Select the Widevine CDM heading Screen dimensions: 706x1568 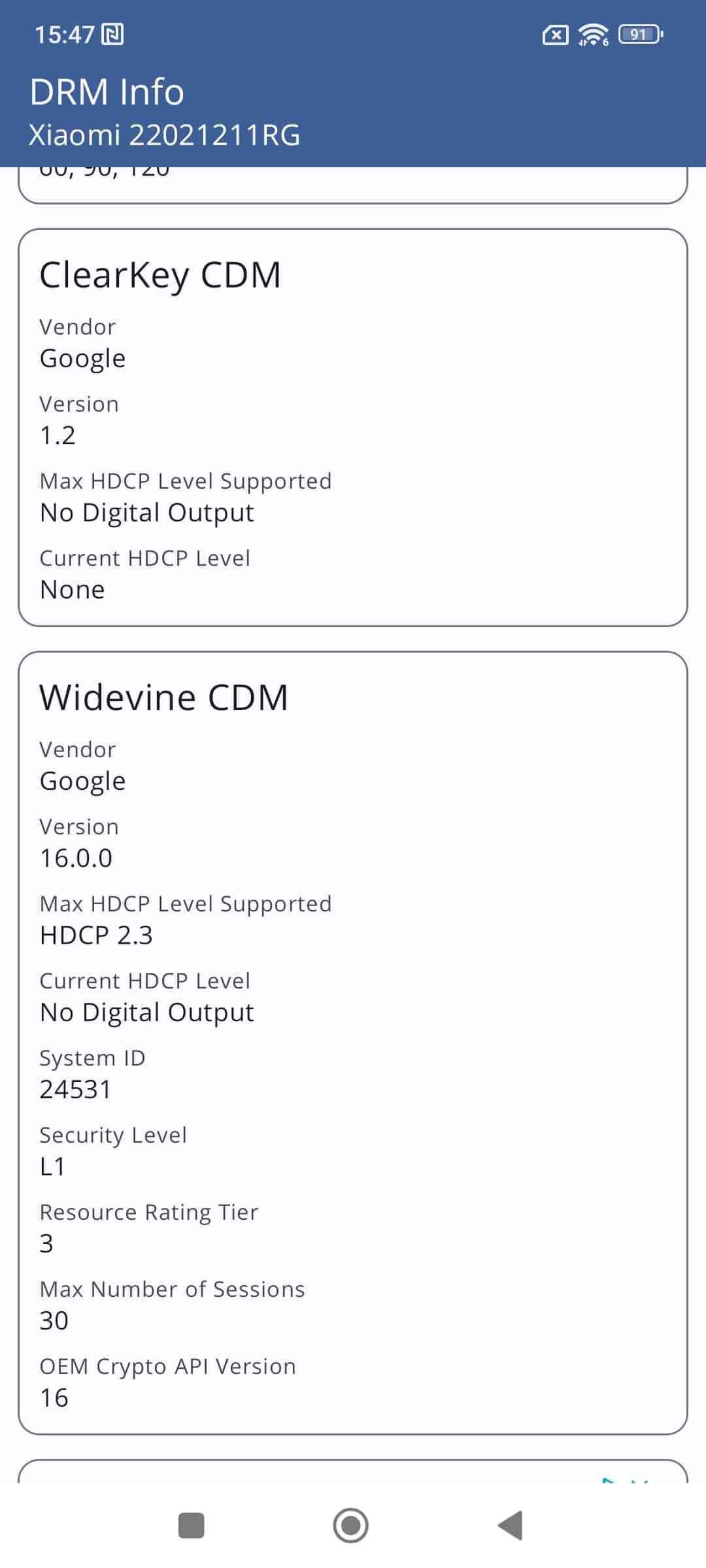163,697
